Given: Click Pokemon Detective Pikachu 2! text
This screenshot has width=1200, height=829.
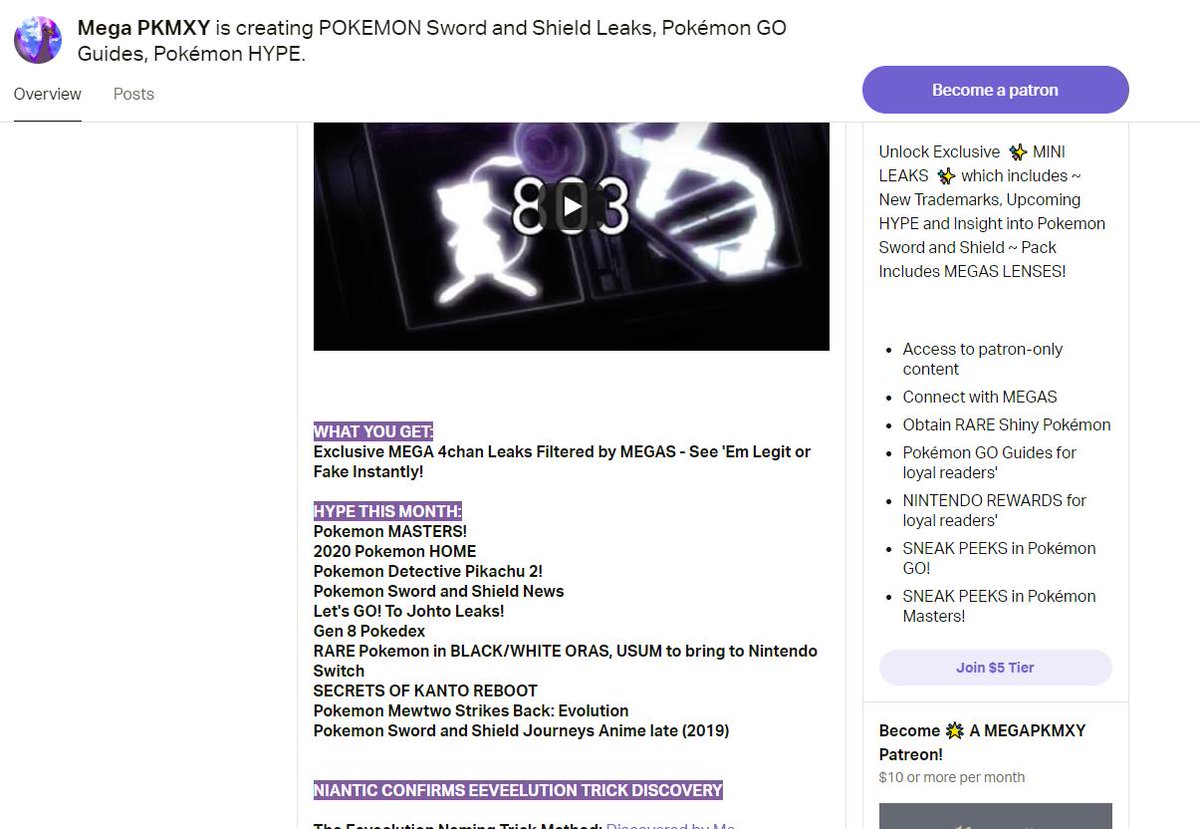Looking at the screenshot, I should point(428,571).
